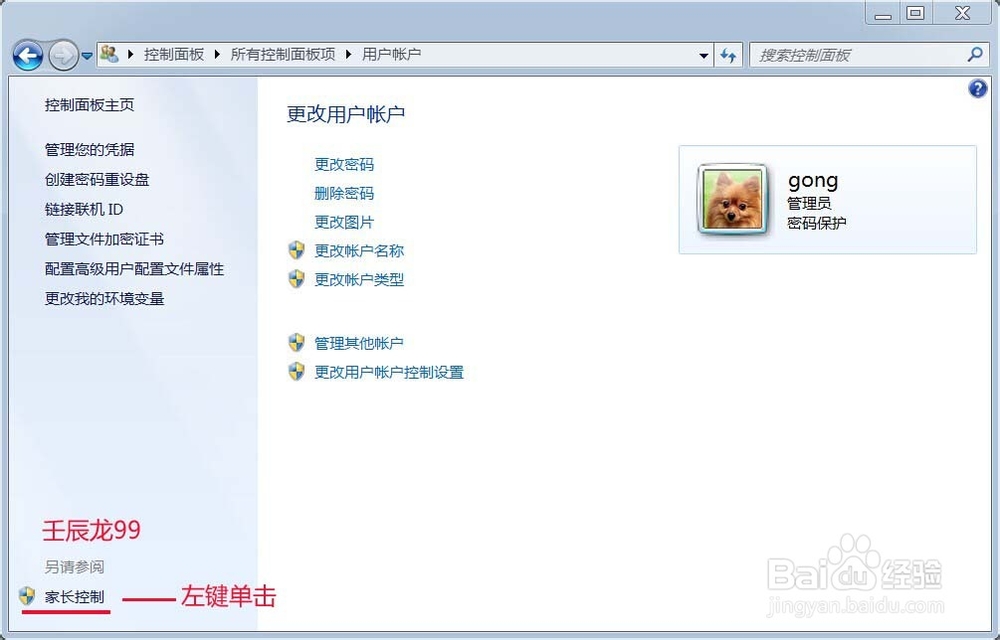Open 更改用户帐户控制设置
The width and height of the screenshot is (1000, 640).
(x=389, y=372)
